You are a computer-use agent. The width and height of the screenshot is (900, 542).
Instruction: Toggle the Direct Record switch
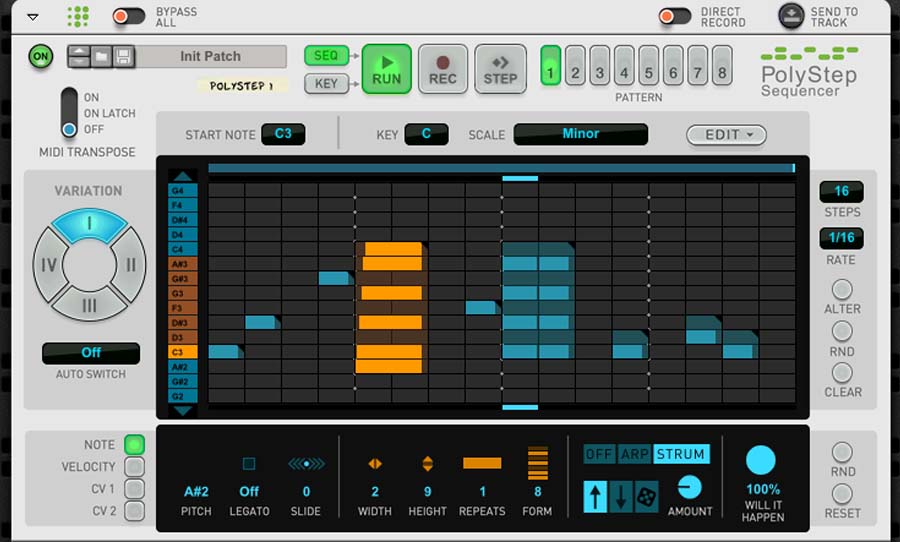tap(674, 16)
